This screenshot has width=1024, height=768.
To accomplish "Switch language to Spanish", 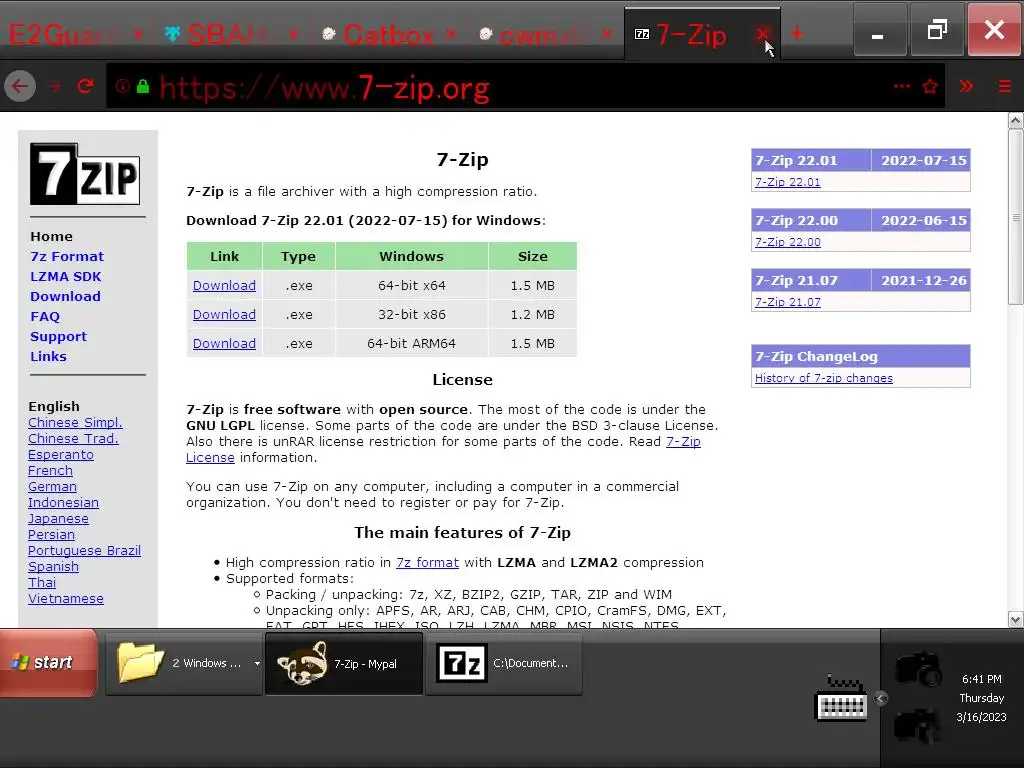I will pyautogui.click(x=54, y=567).
